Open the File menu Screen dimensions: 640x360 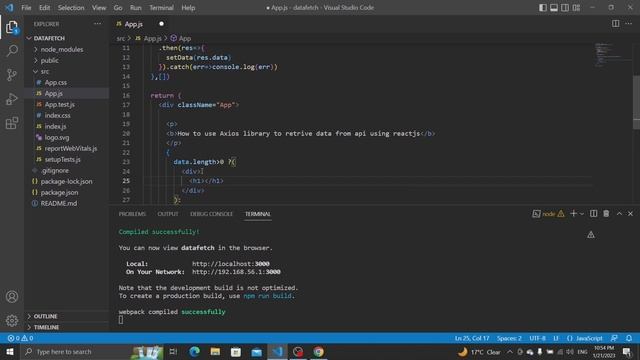click(x=26, y=8)
